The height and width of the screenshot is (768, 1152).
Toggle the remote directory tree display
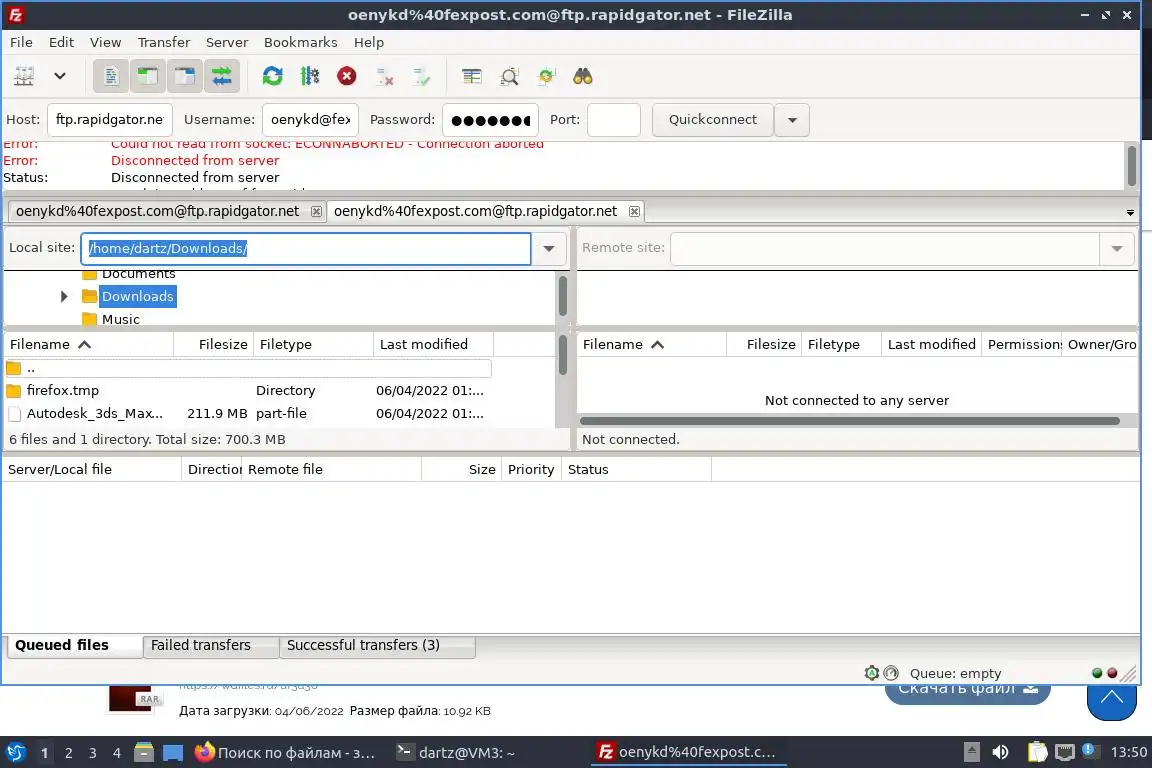pyautogui.click(x=184, y=76)
